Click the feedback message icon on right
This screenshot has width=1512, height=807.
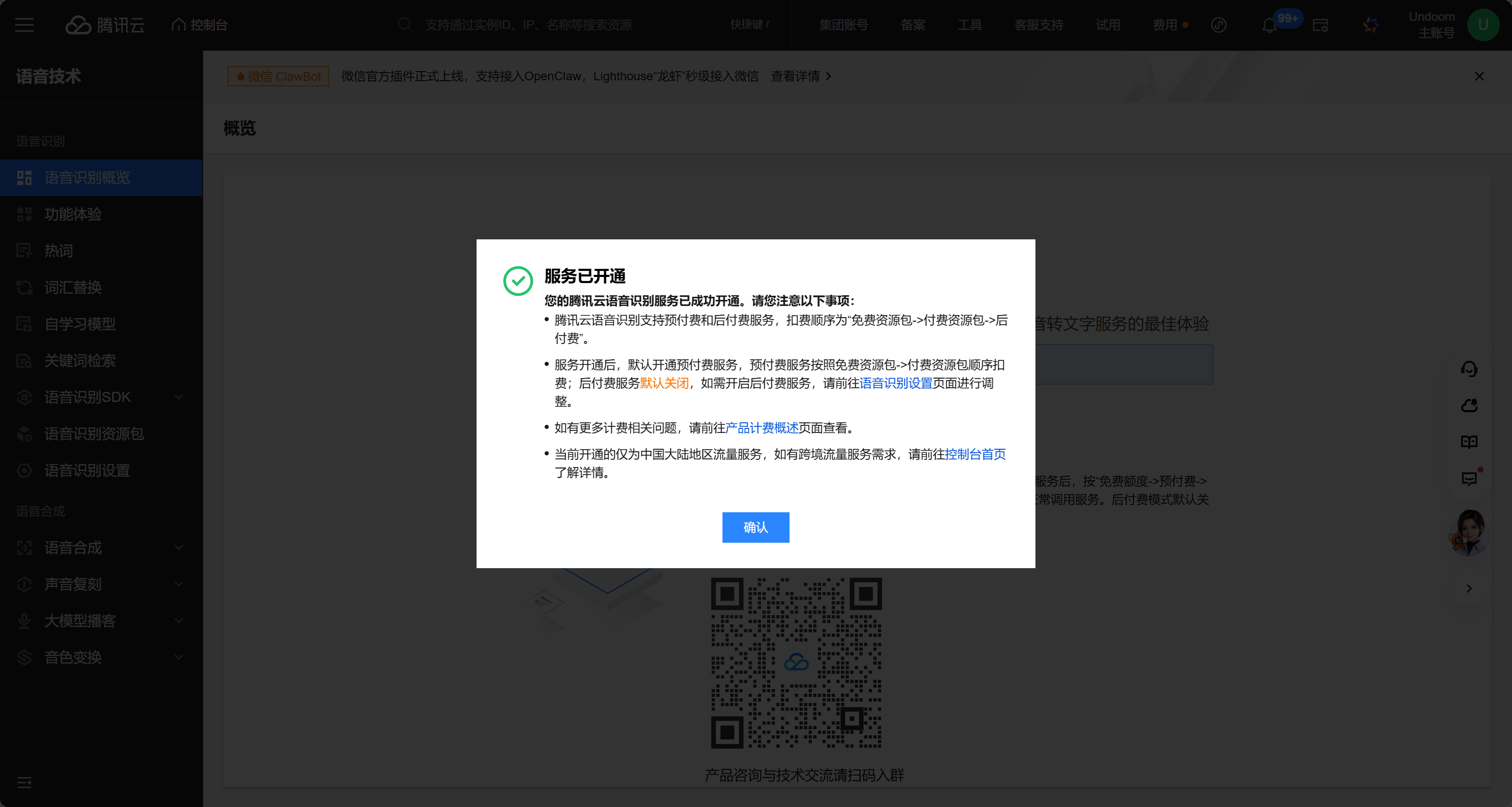click(x=1469, y=479)
